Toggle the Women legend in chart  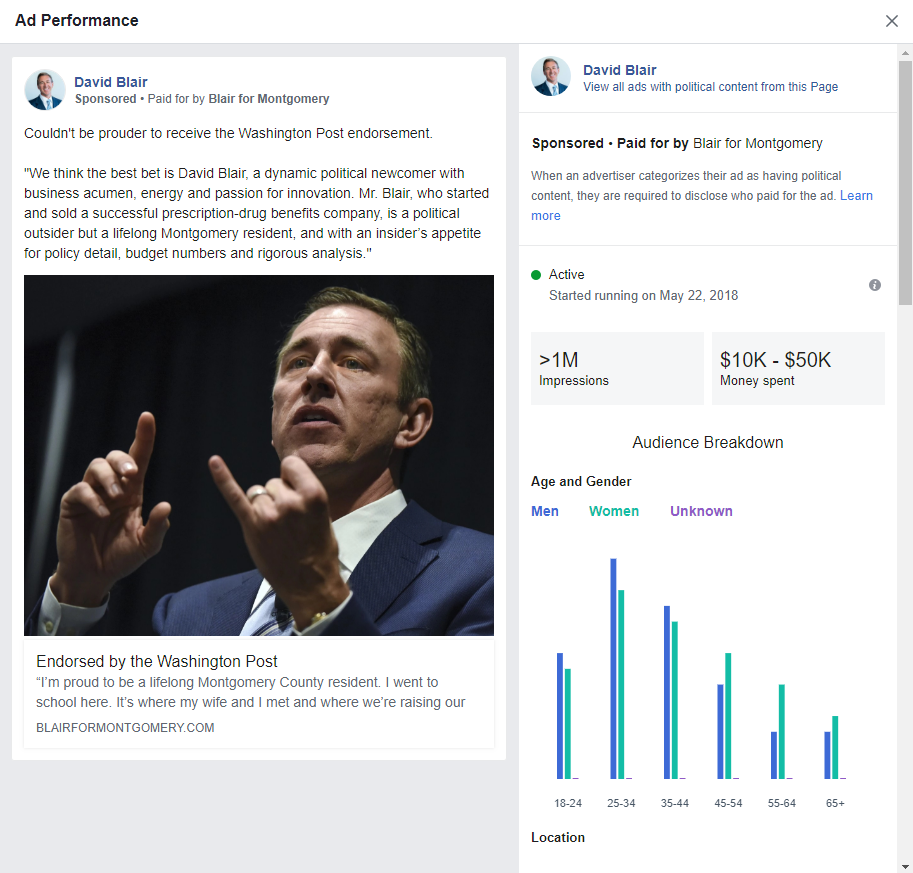(x=614, y=511)
